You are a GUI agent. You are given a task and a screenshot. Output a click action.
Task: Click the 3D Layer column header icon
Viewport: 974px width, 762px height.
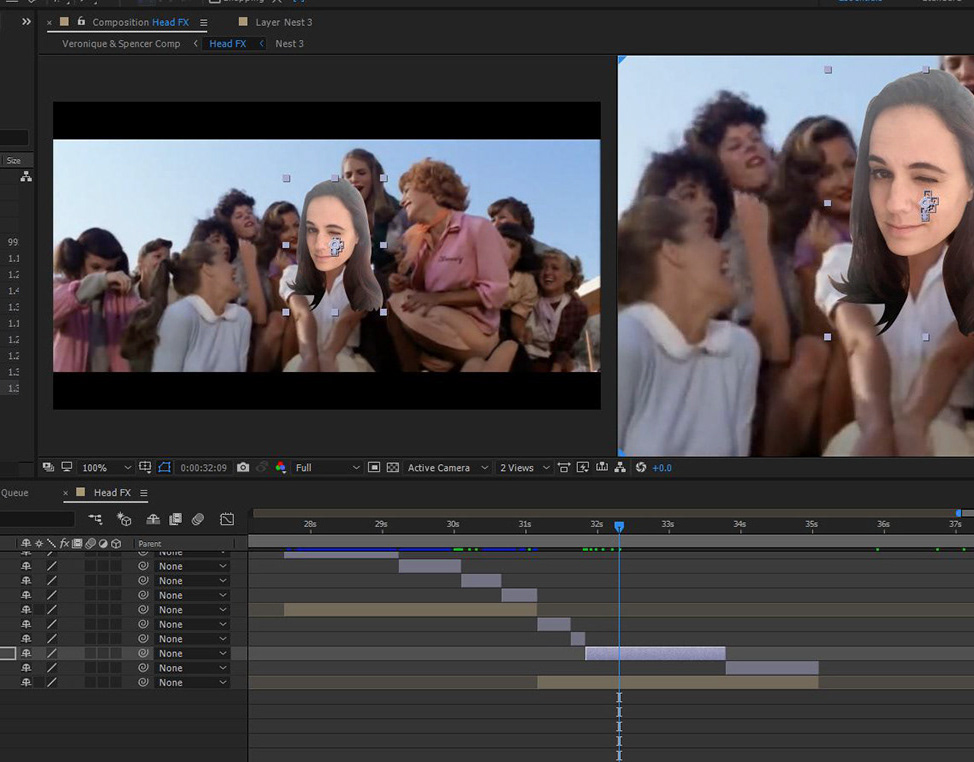[x=116, y=543]
